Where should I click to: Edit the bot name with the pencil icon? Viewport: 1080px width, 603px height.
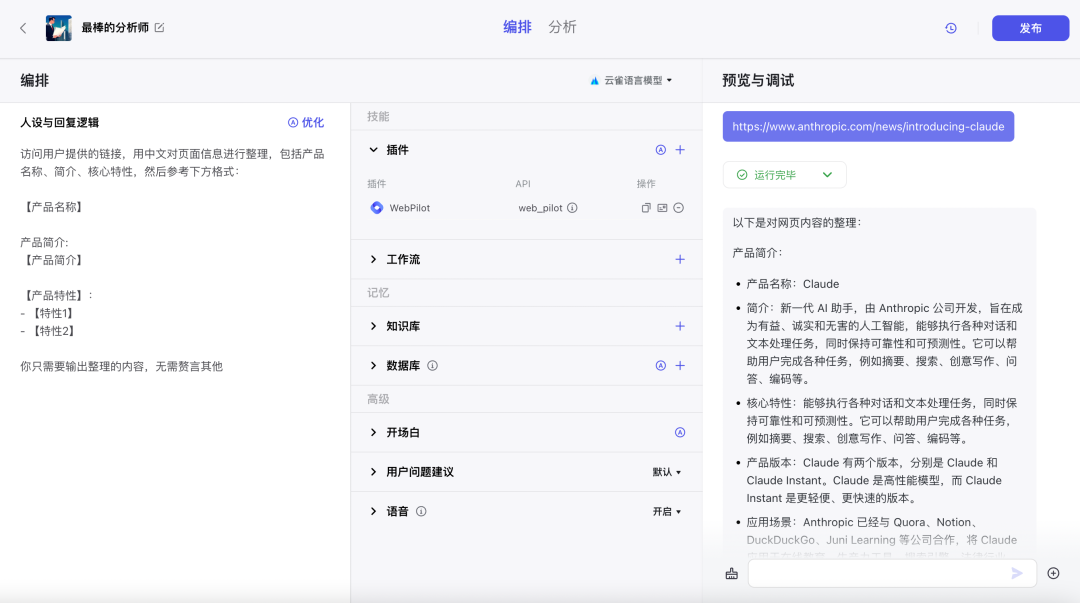160,28
